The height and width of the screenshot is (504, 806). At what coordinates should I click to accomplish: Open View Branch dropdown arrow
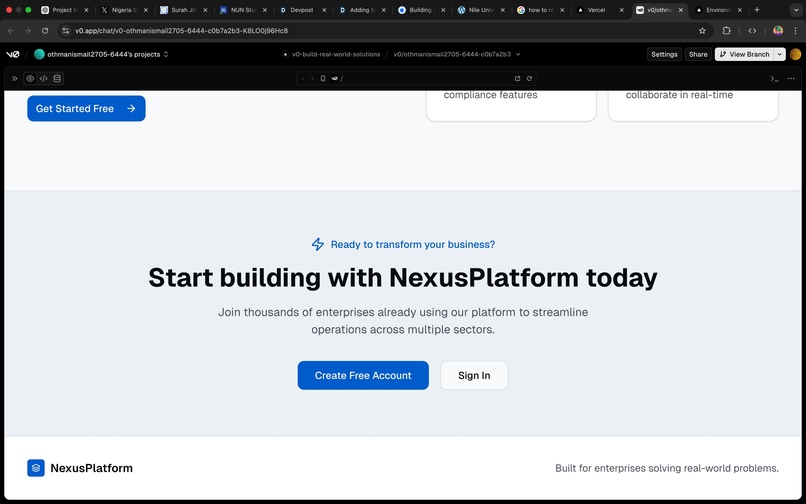tap(780, 54)
